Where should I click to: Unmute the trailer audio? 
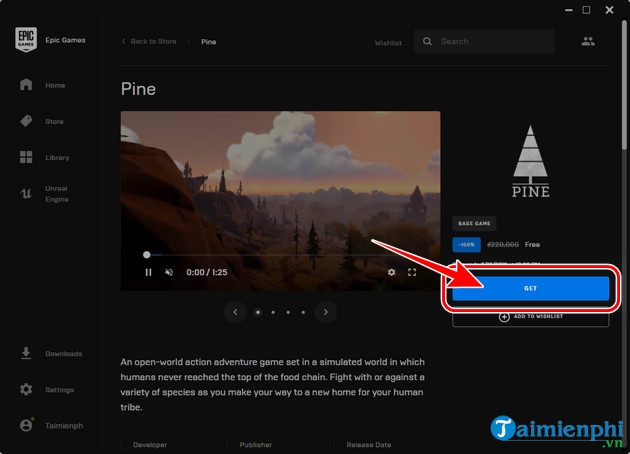[169, 272]
